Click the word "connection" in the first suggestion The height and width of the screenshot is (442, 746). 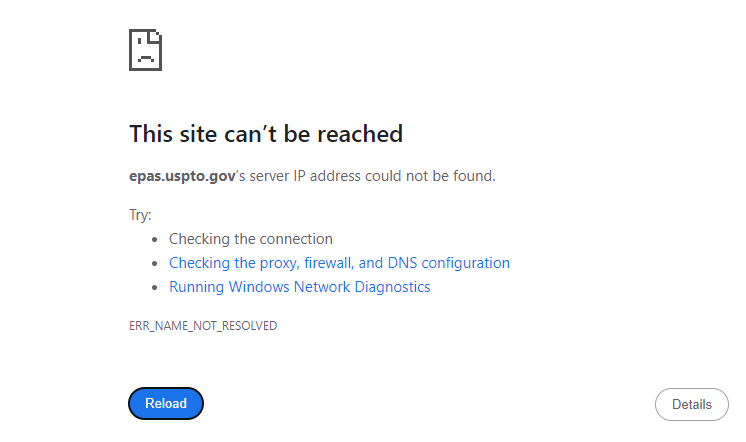tap(294, 239)
